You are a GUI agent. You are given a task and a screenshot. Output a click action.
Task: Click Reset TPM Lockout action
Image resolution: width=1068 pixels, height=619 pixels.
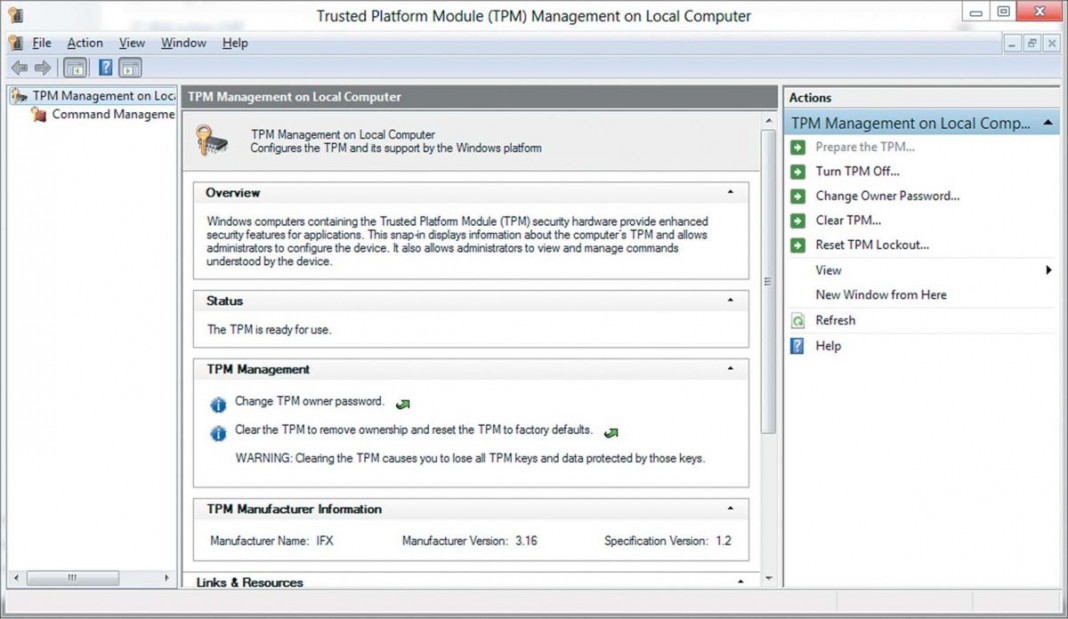tap(872, 245)
